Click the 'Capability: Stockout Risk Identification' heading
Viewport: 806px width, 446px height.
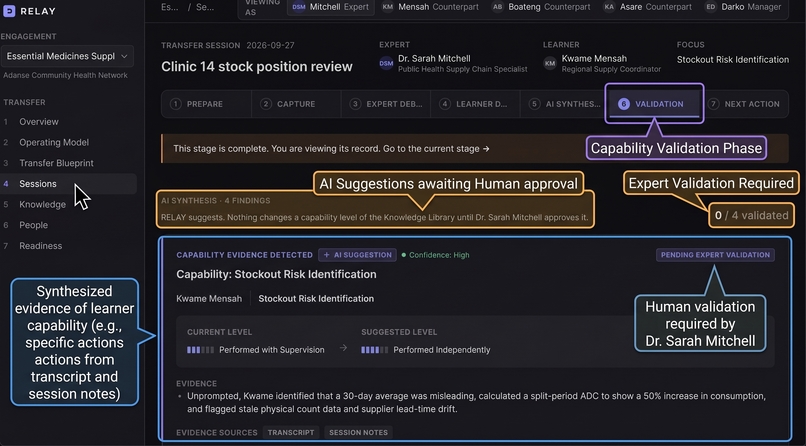(276, 274)
